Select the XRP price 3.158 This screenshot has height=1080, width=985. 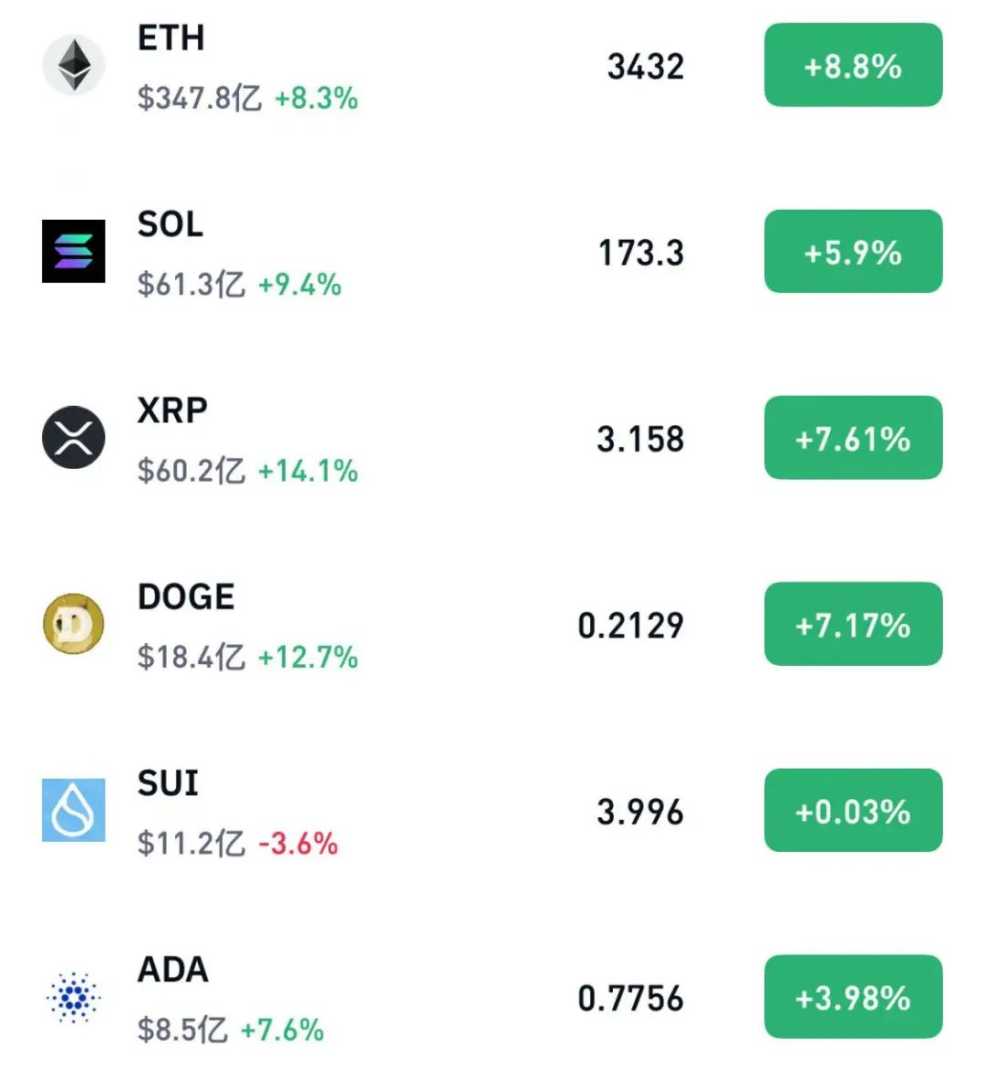pos(640,439)
